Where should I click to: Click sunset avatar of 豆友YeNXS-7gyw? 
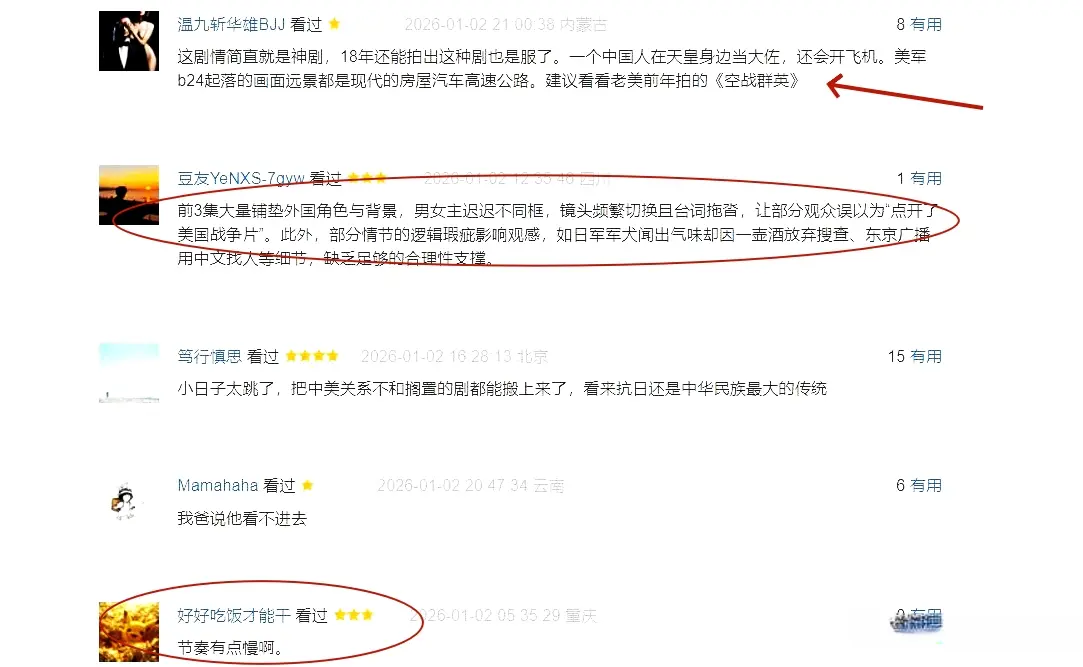tap(128, 195)
